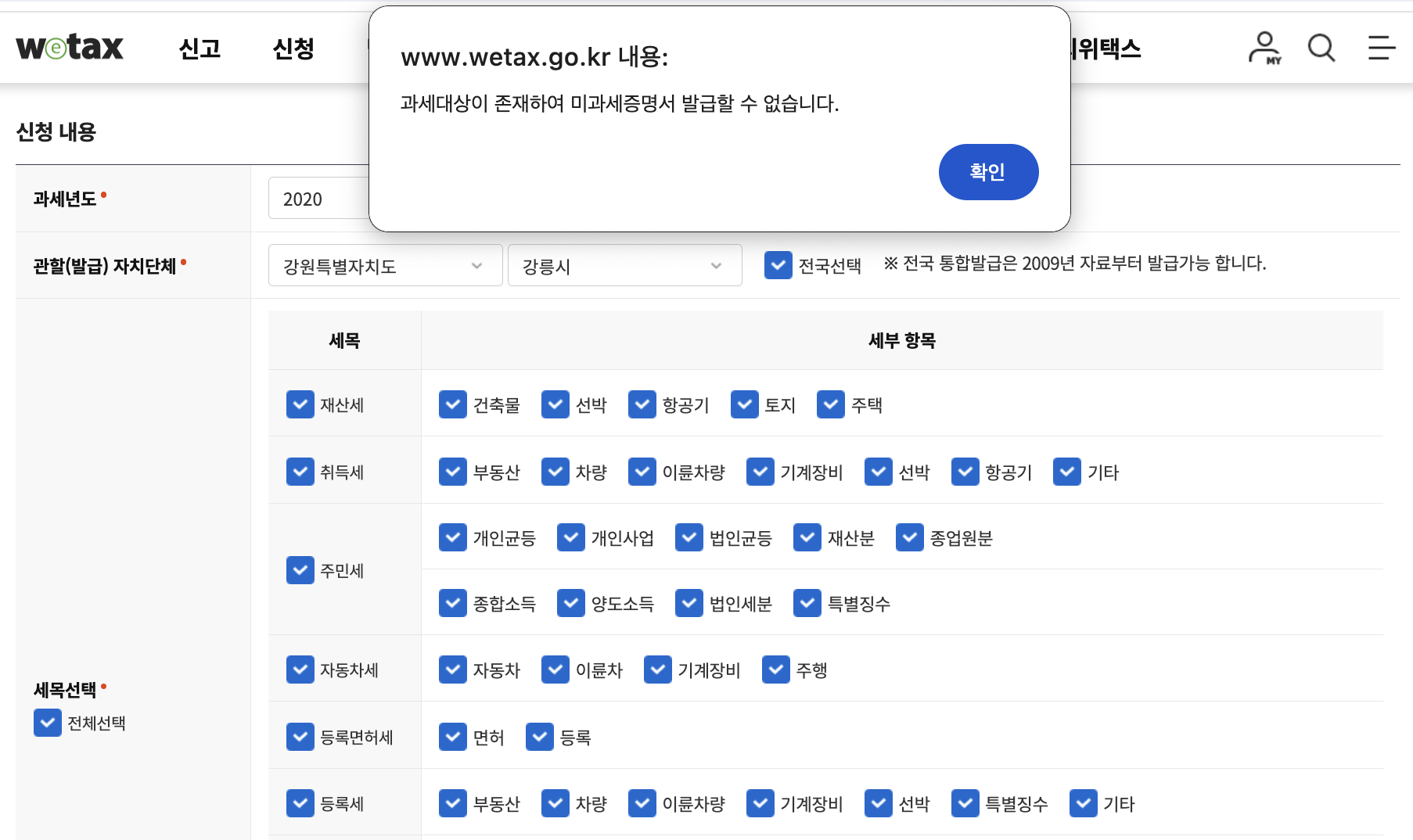Uncheck the 면허 checkbox under 등록면허세
This screenshot has width=1413, height=840.
click(x=453, y=736)
